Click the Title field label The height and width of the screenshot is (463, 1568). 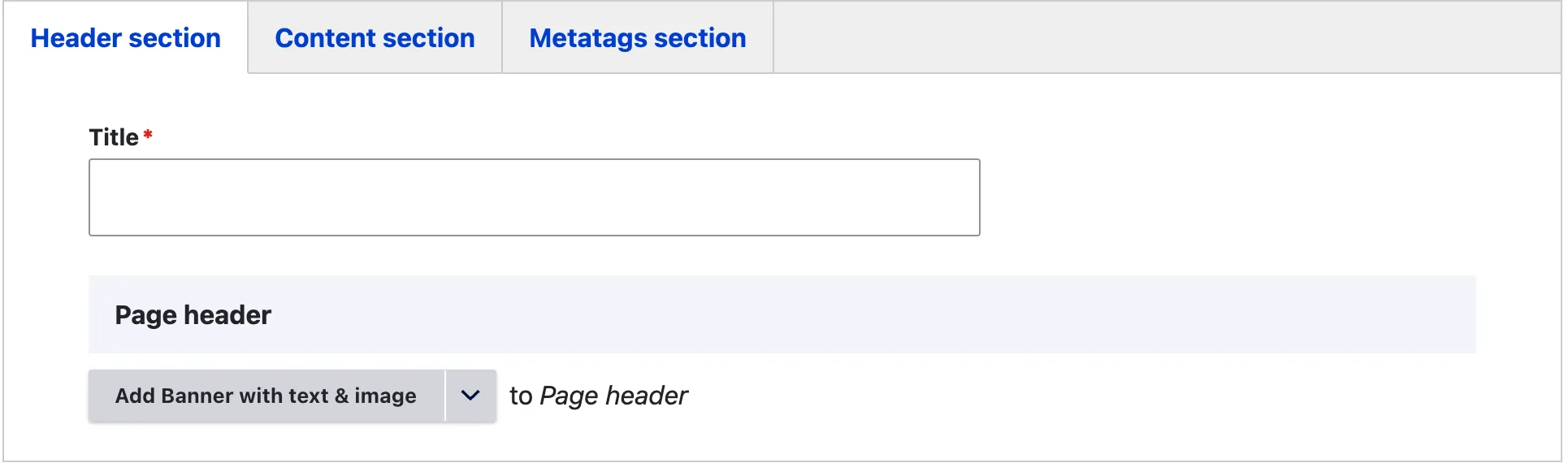[x=114, y=137]
